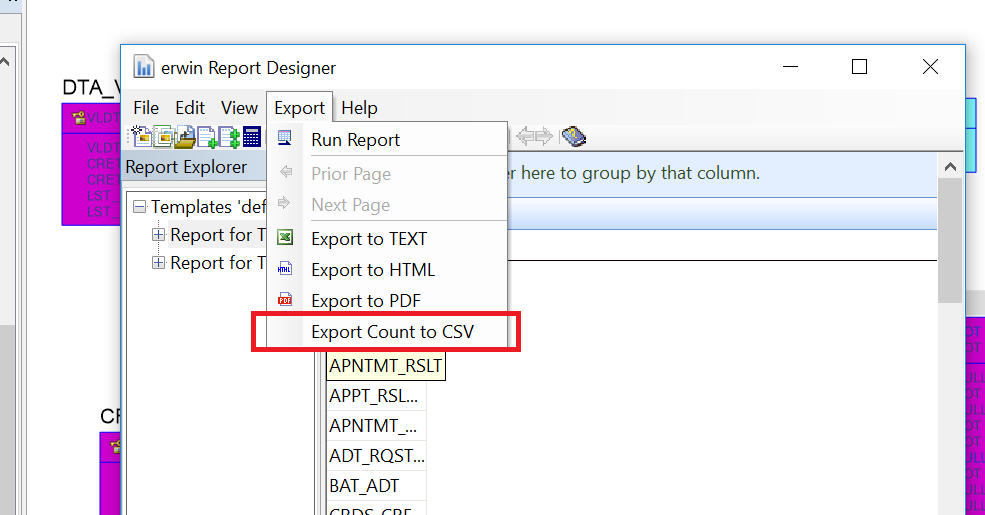985x515 pixels.
Task: Click the Export to HTML file icon
Action: 285,269
